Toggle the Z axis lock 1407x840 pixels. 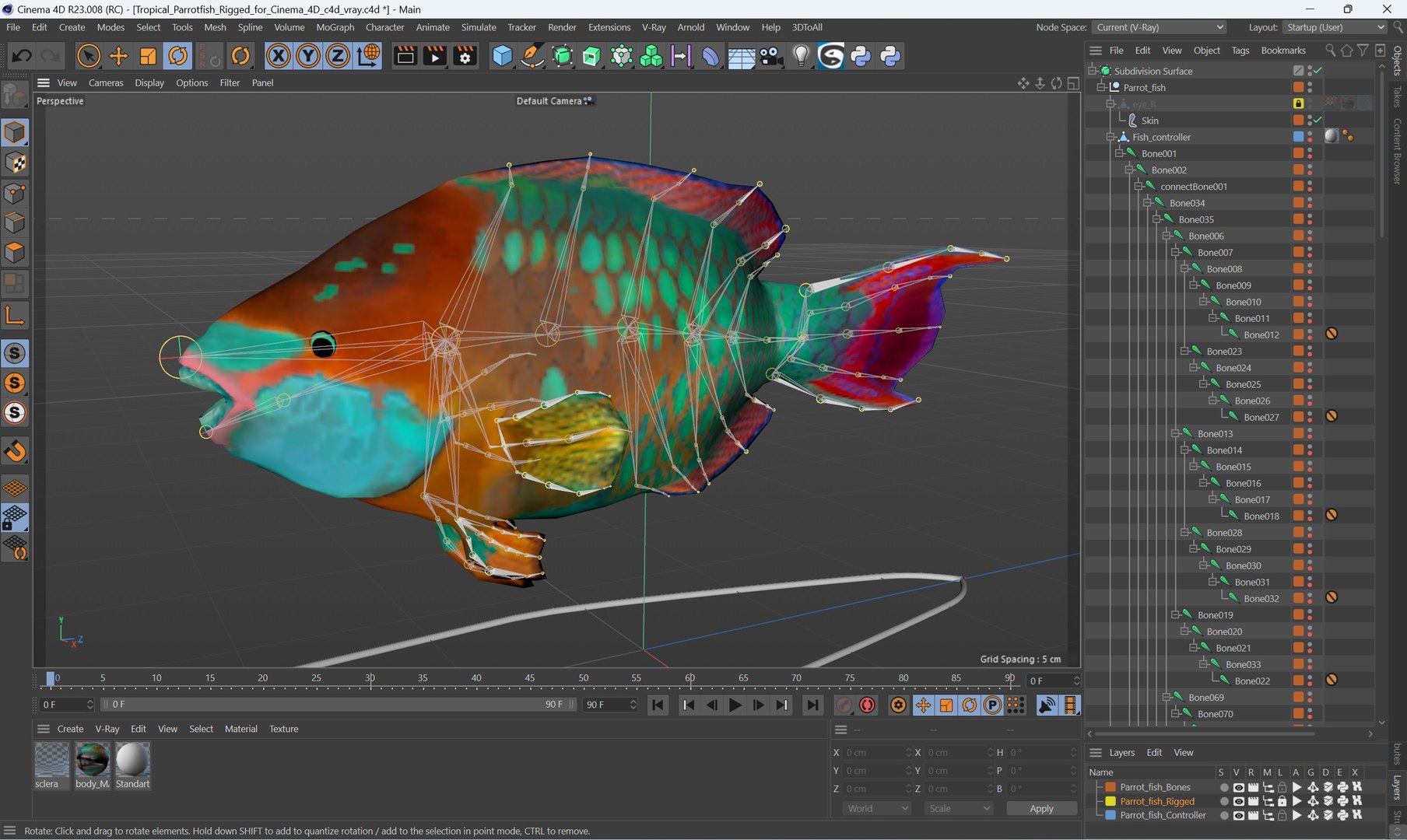[337, 56]
